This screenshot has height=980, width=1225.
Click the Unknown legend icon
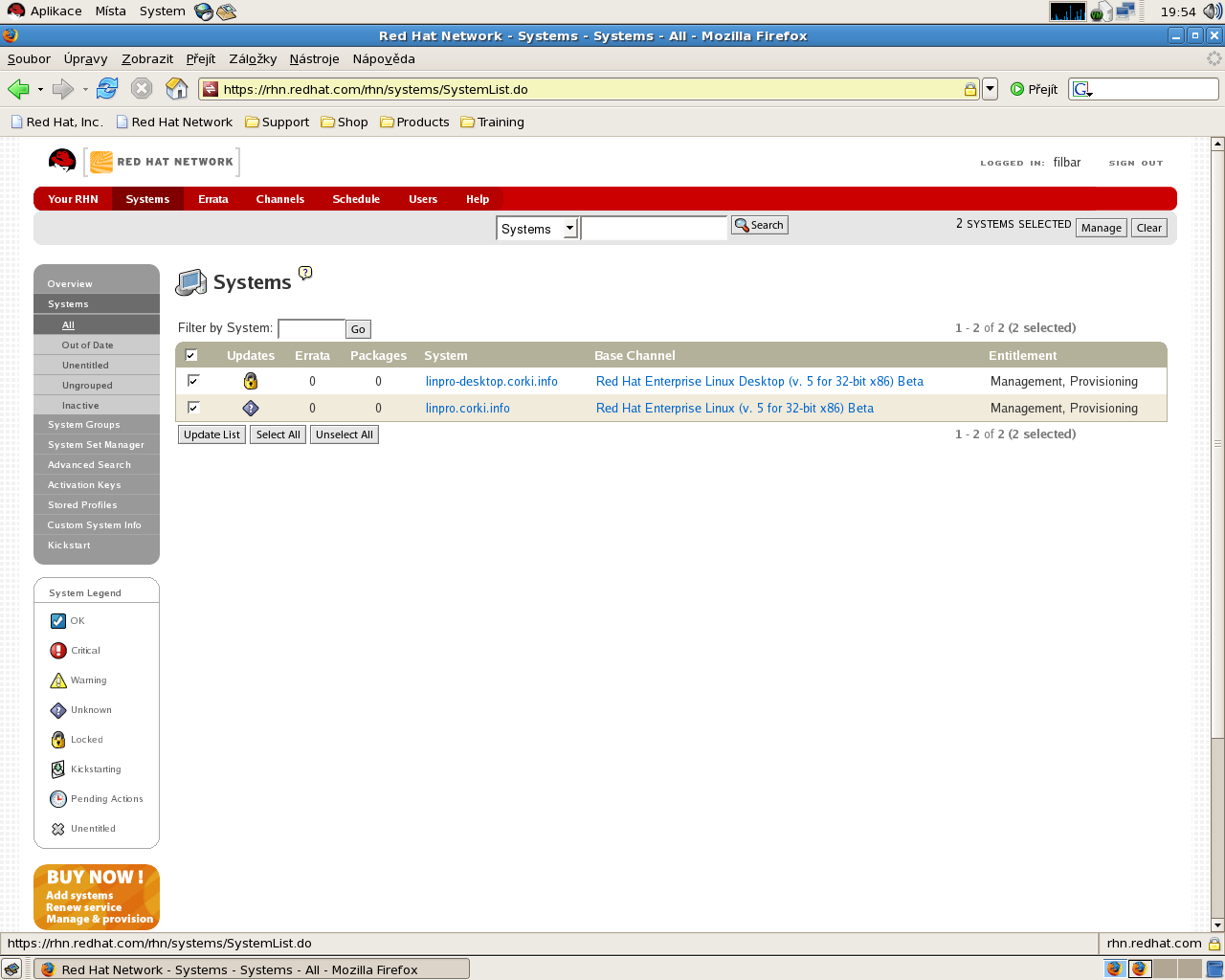pos(58,710)
